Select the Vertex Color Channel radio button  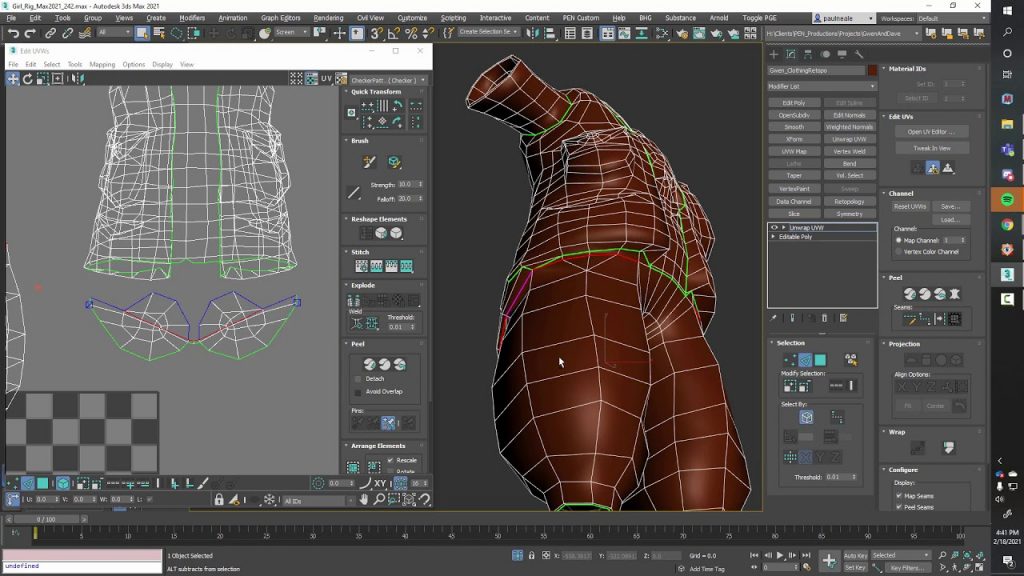(x=898, y=251)
